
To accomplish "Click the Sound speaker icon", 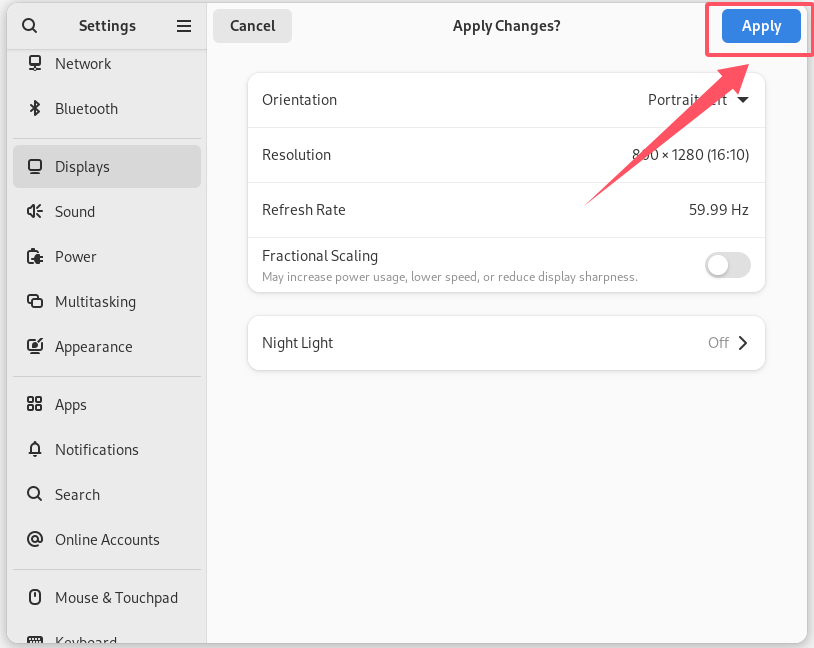I will click(x=35, y=211).
